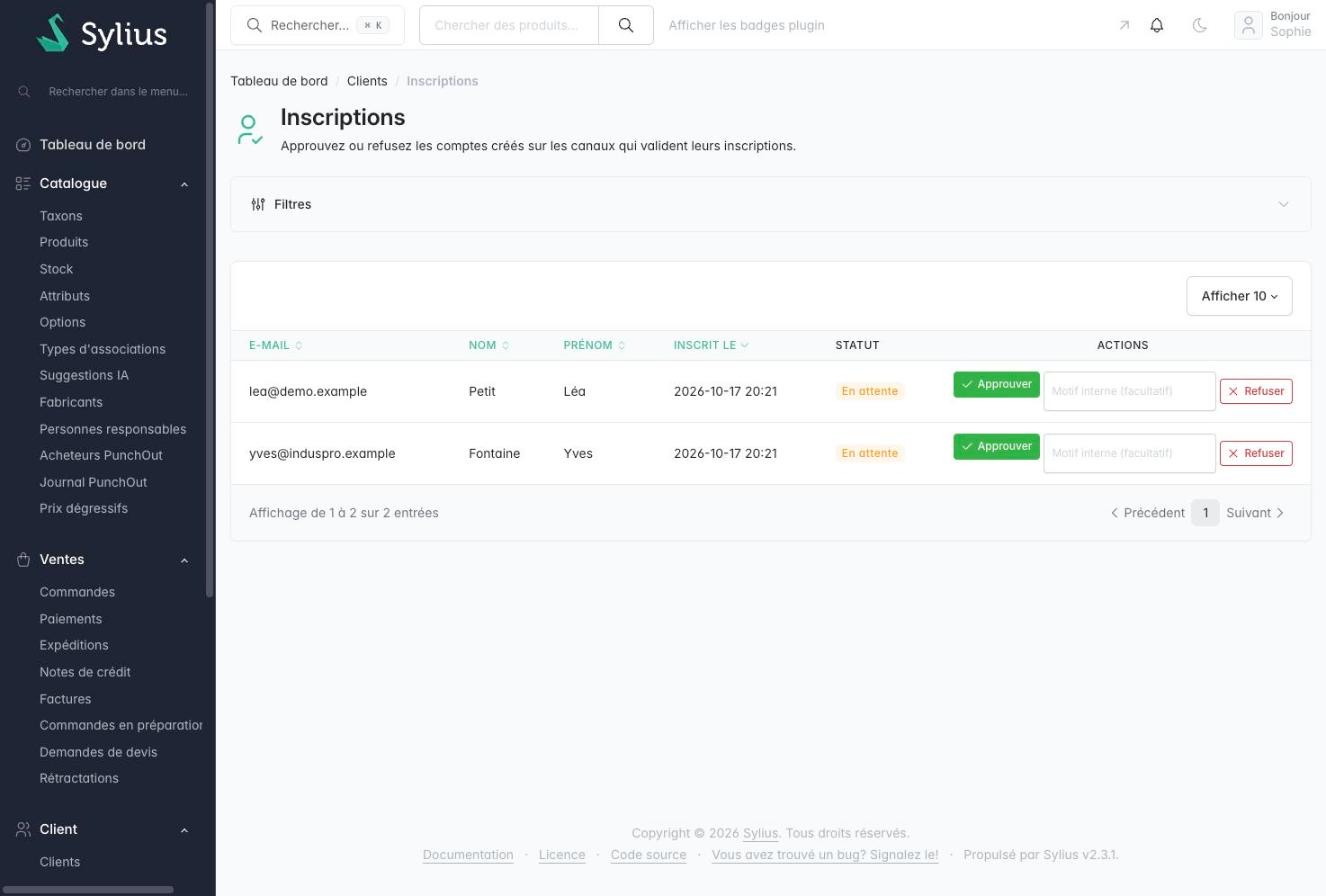Open Demandes de devis menu item
Viewport: 1326px width, 896px height.
click(x=98, y=752)
